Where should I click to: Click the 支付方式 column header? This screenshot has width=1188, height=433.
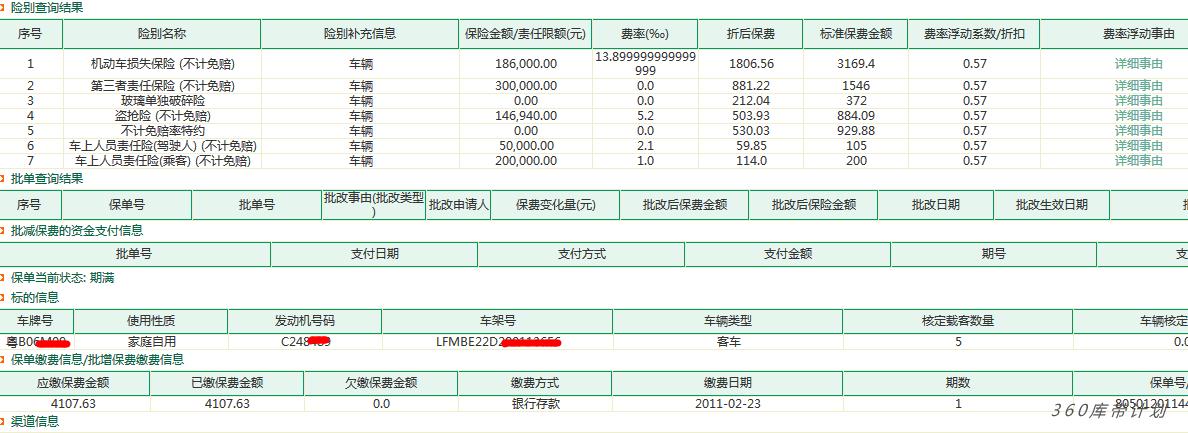click(x=581, y=254)
